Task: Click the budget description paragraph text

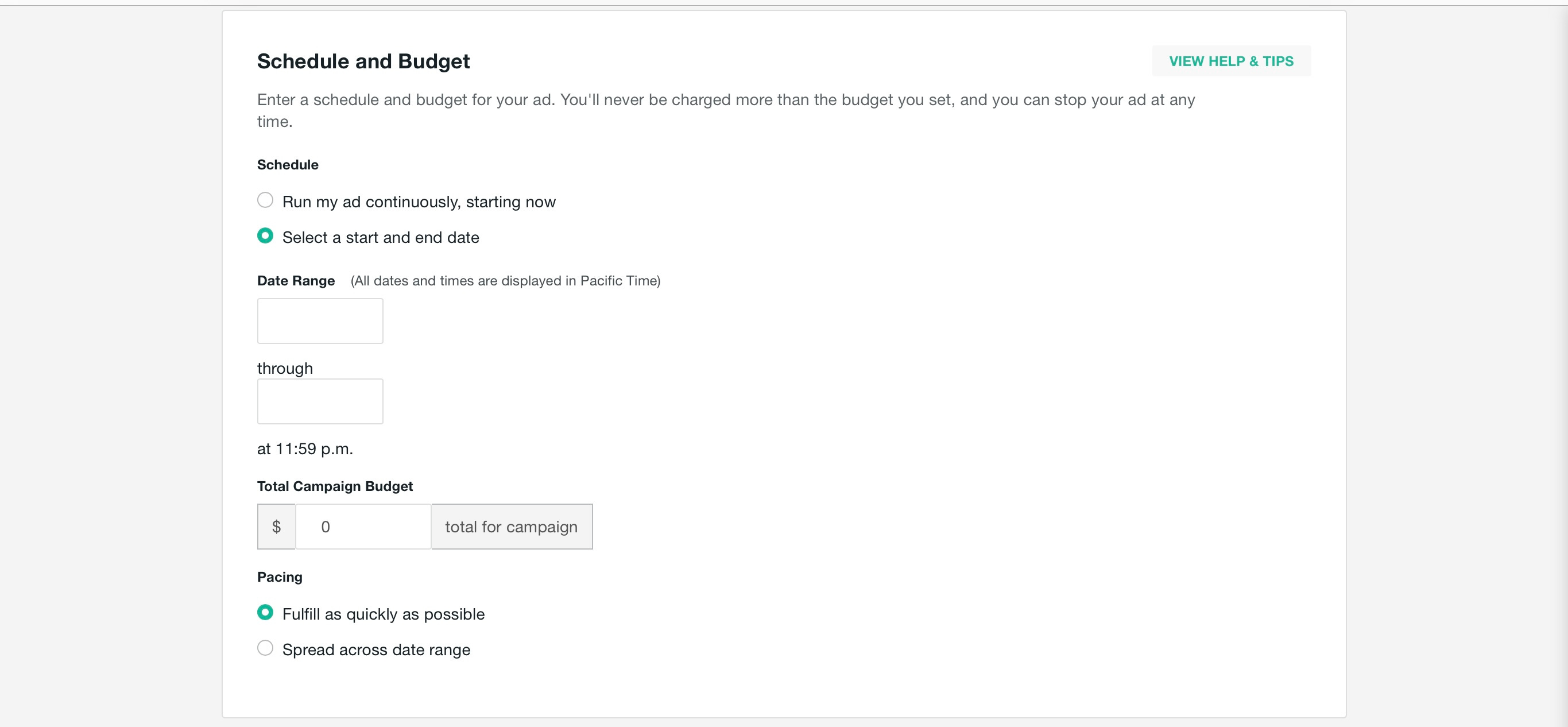Action: click(726, 100)
